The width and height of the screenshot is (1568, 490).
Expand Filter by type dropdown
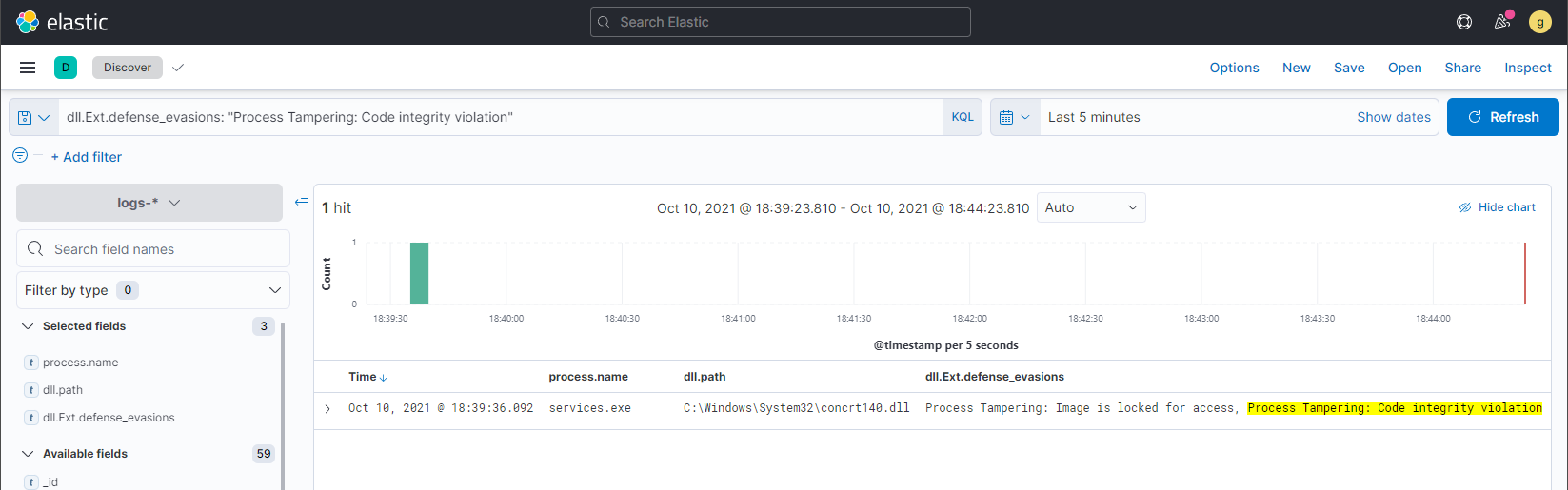153,290
